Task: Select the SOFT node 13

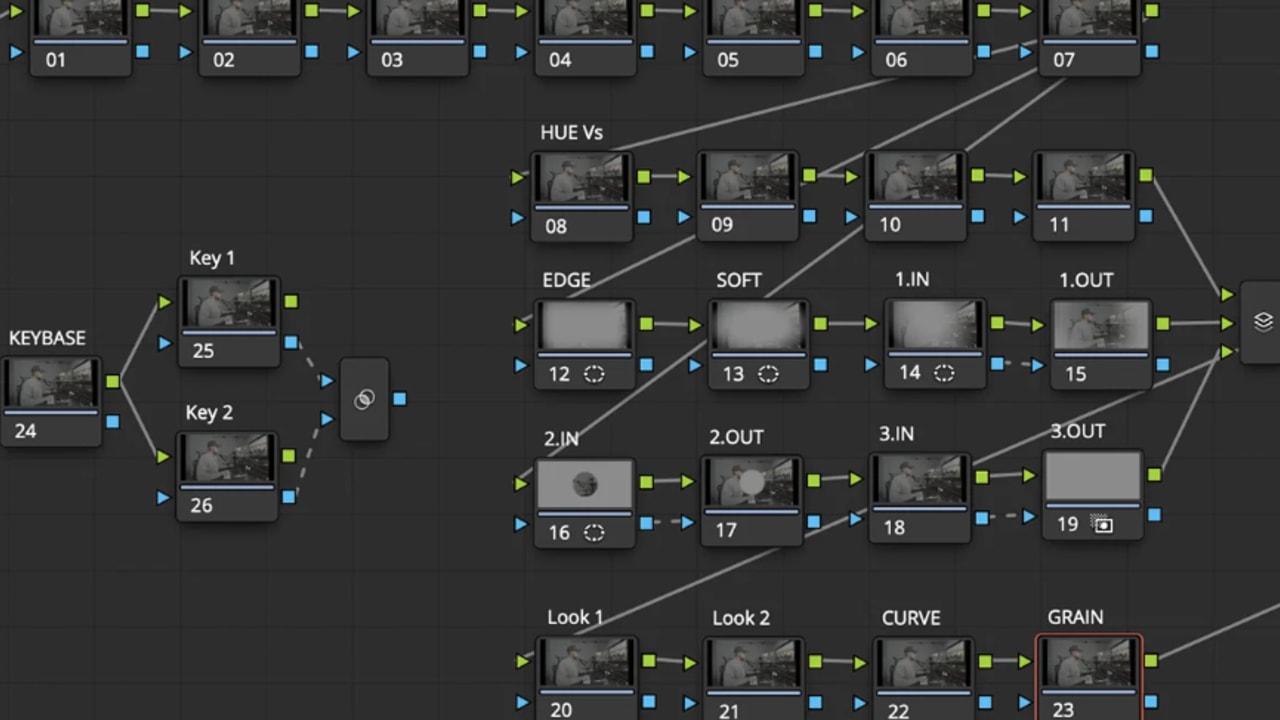Action: 759,344
